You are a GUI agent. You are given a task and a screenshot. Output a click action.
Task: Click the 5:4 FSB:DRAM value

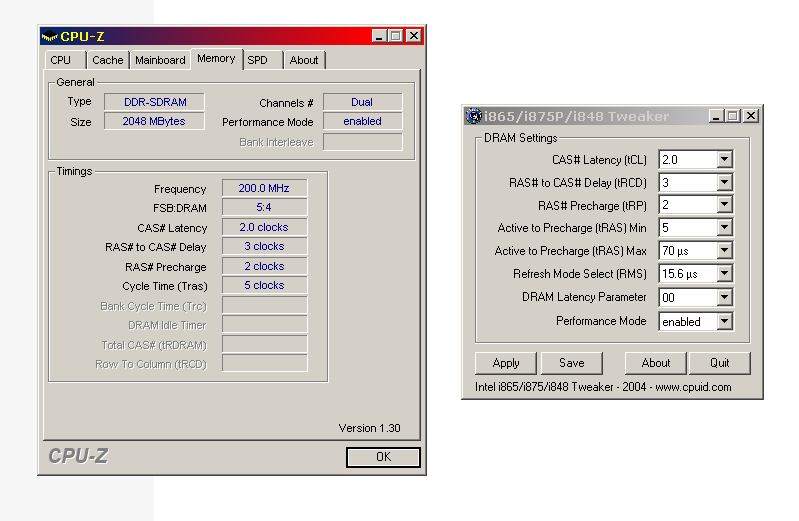[x=264, y=207]
